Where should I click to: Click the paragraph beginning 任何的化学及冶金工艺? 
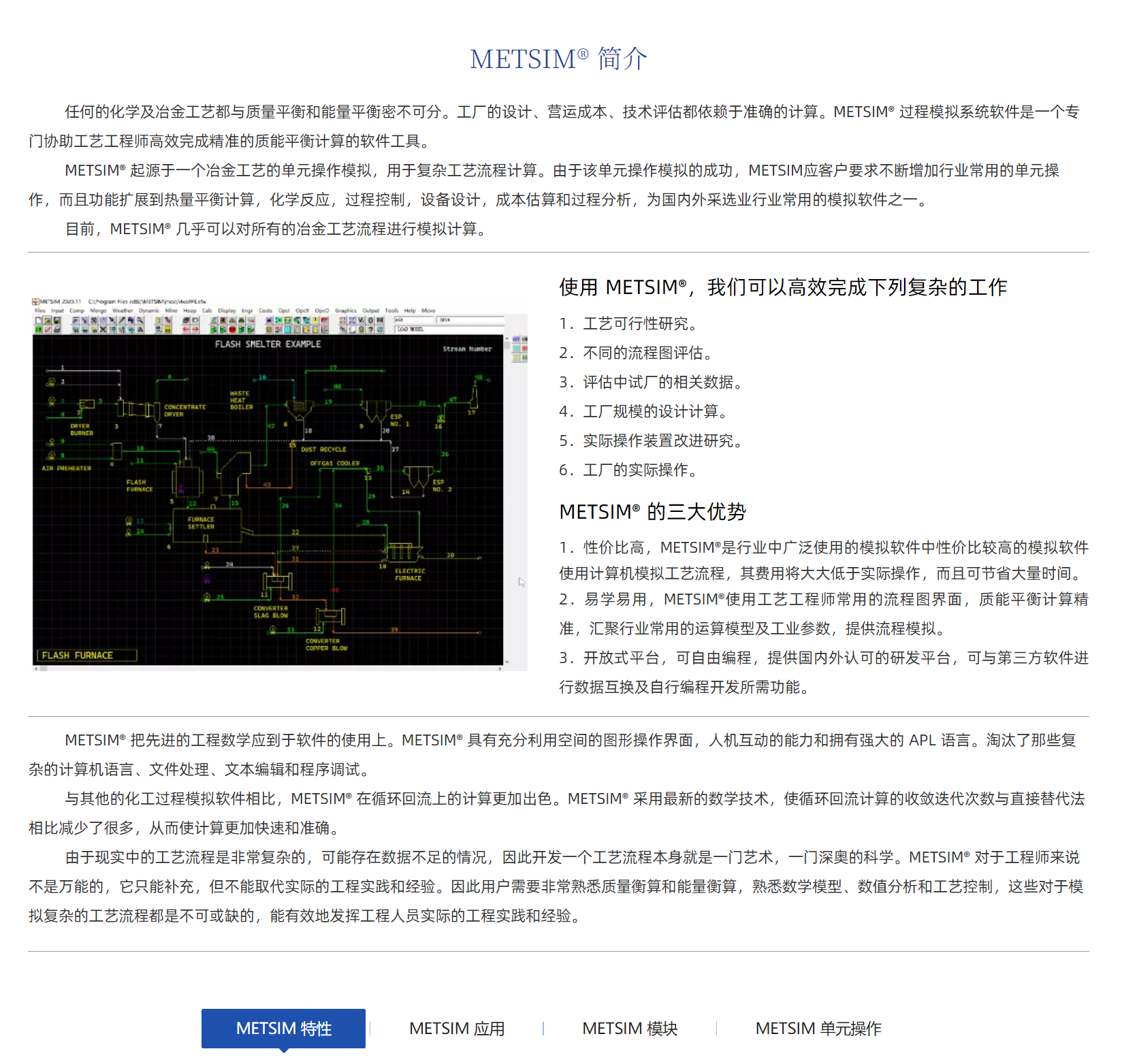pos(554,126)
